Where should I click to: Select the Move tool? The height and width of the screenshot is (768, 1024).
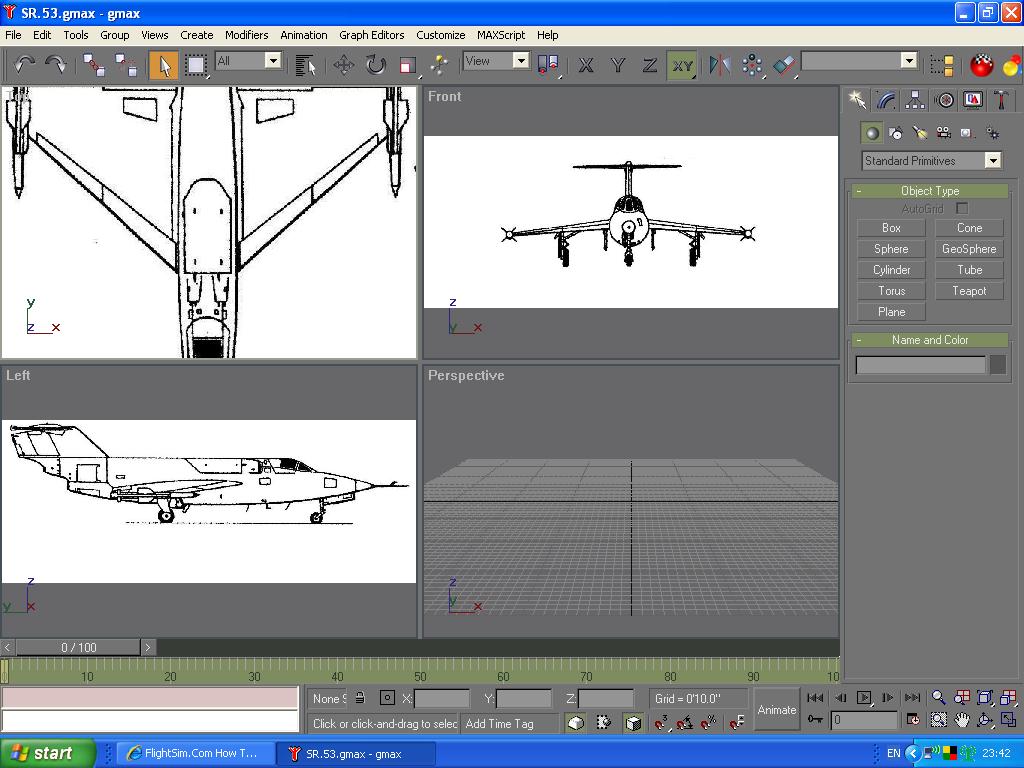point(344,65)
